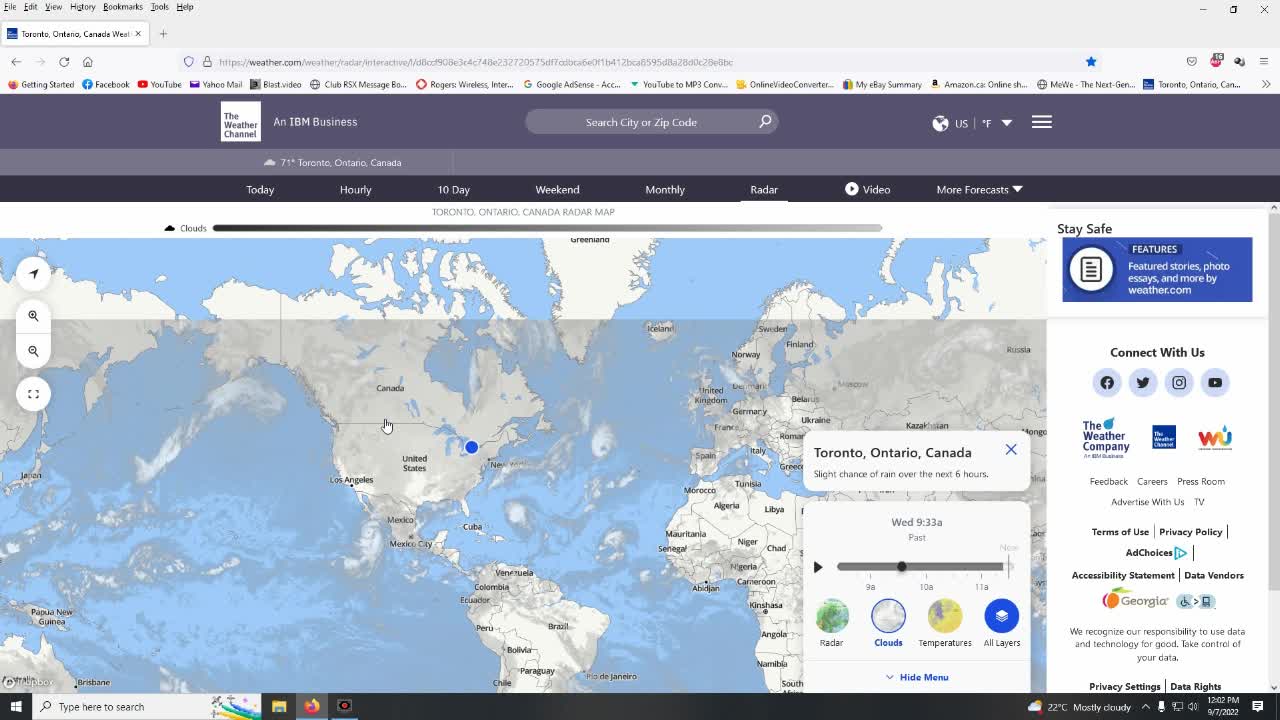Collapse panel with Hide Menu
This screenshot has height=720, width=1280.
click(x=917, y=677)
